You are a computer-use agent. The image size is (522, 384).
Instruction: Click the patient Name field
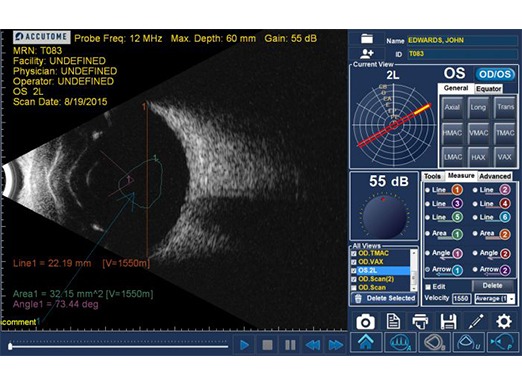[x=463, y=40]
